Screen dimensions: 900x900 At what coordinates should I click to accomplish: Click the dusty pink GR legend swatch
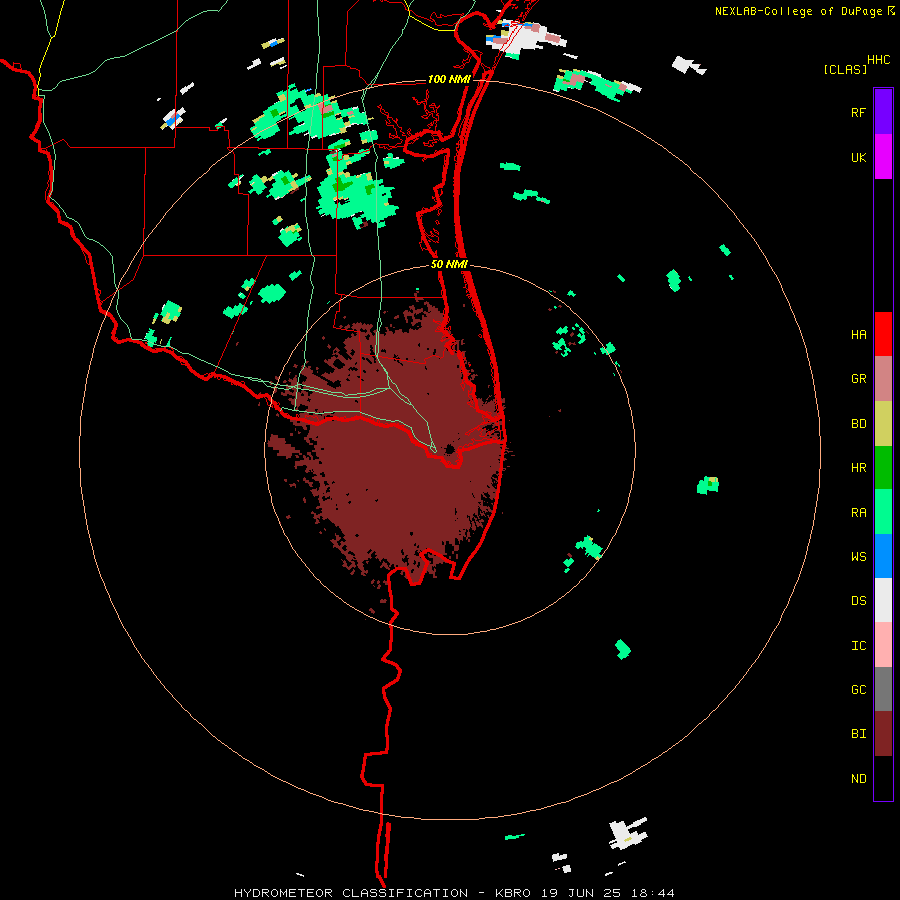pyautogui.click(x=883, y=379)
